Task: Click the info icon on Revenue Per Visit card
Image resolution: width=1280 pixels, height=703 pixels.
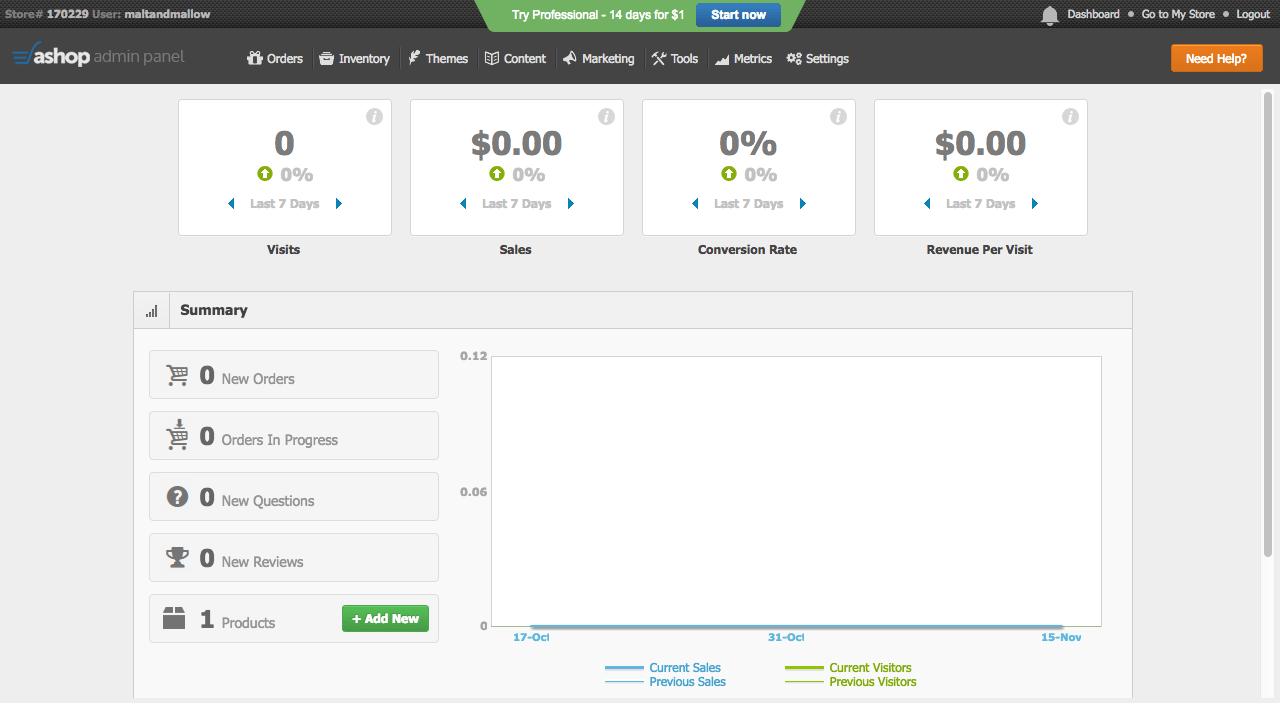Action: pos(1070,117)
